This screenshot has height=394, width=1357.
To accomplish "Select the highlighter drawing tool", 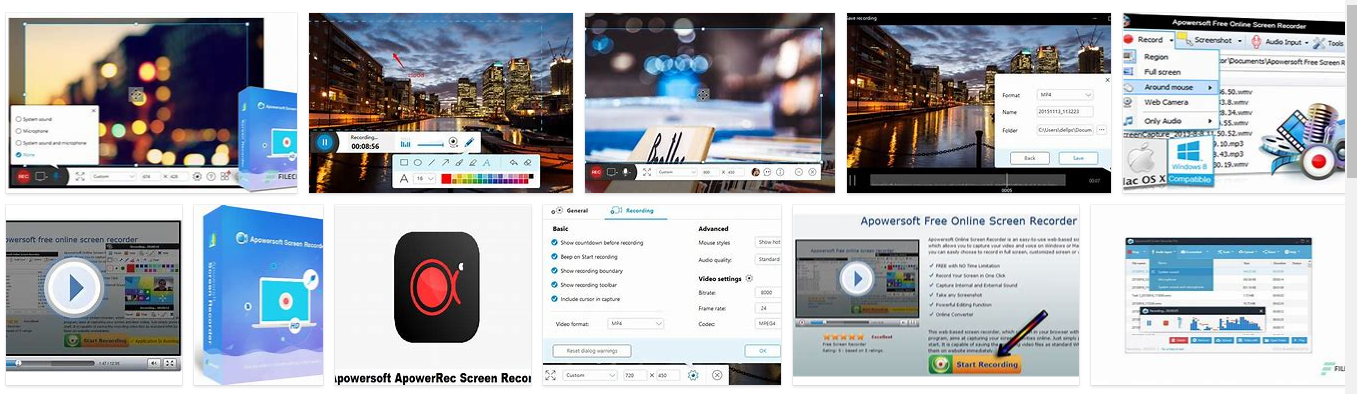I will 473,162.
